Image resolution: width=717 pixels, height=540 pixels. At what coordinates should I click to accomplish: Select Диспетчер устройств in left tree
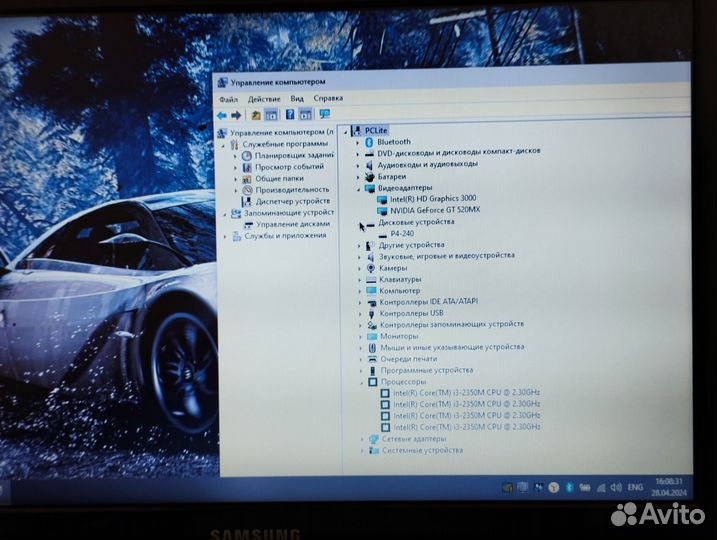coord(293,201)
